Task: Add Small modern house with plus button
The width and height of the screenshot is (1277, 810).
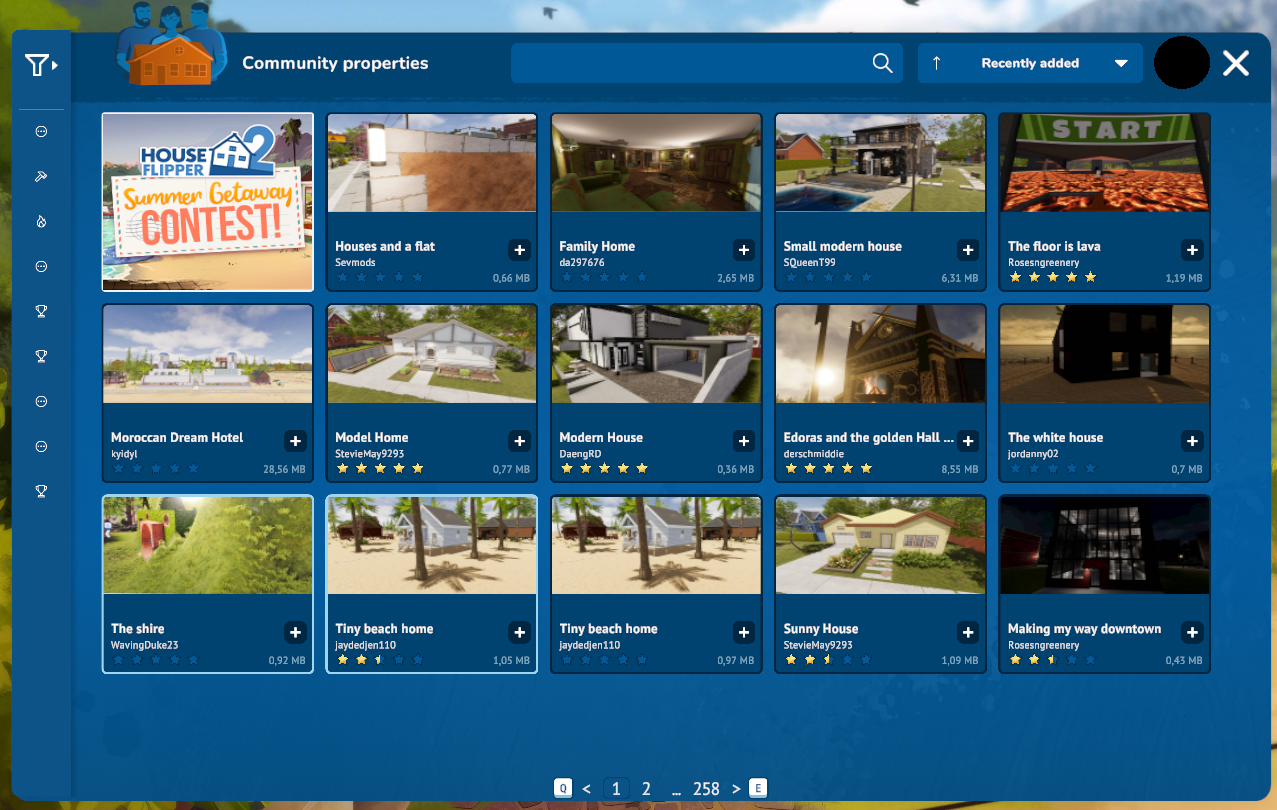Action: pyautogui.click(x=967, y=250)
